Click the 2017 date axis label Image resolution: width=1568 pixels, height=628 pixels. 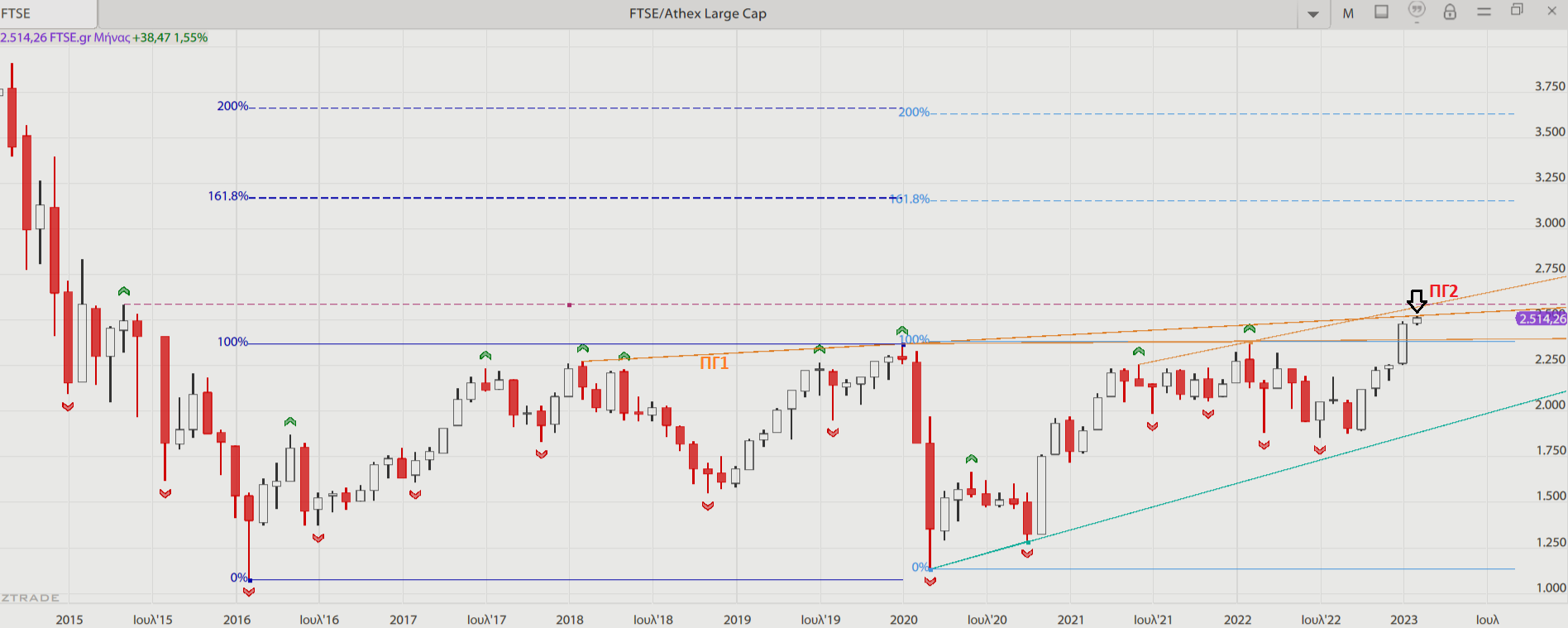(x=403, y=619)
